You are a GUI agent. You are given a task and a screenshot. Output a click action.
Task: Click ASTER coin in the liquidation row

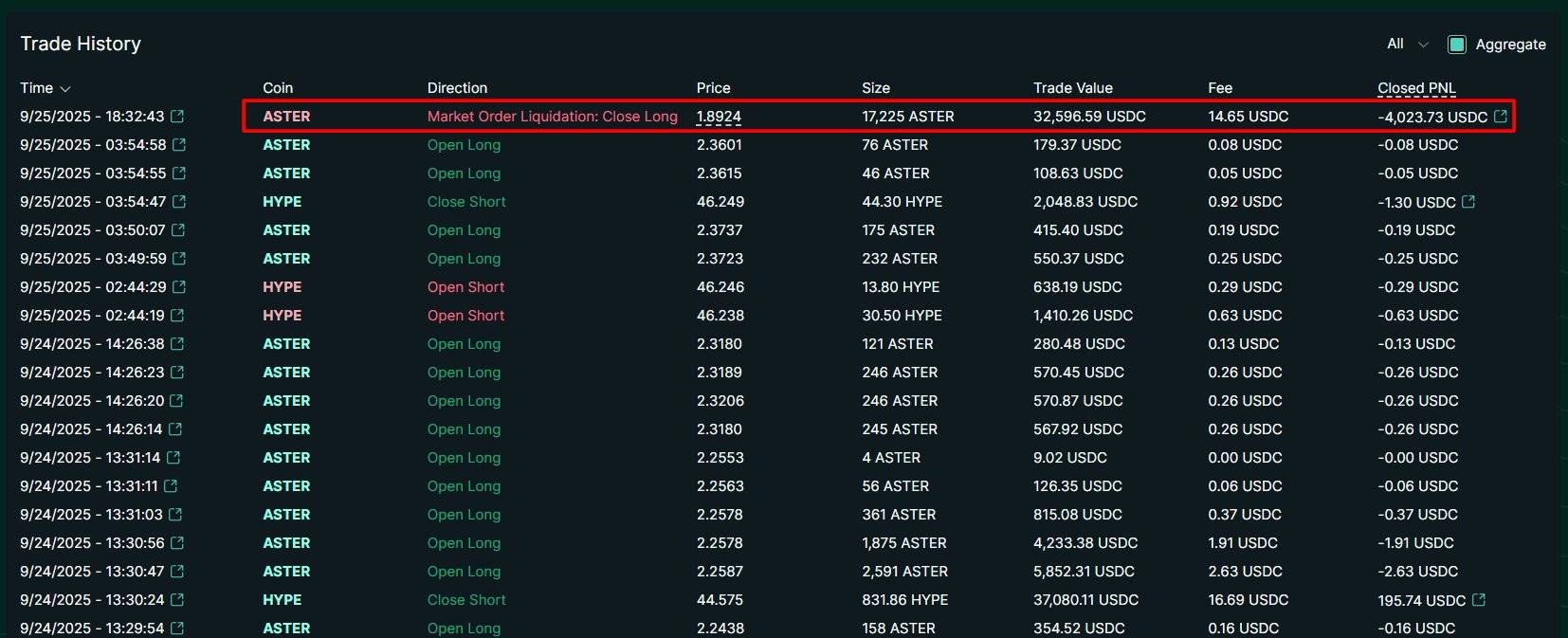pos(286,117)
